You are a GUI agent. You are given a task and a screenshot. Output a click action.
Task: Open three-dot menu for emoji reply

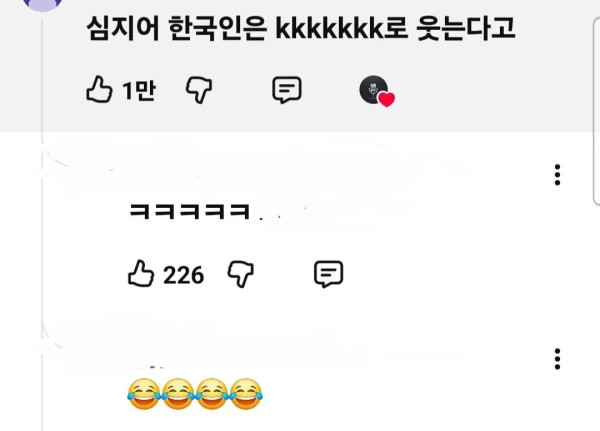coord(557,359)
